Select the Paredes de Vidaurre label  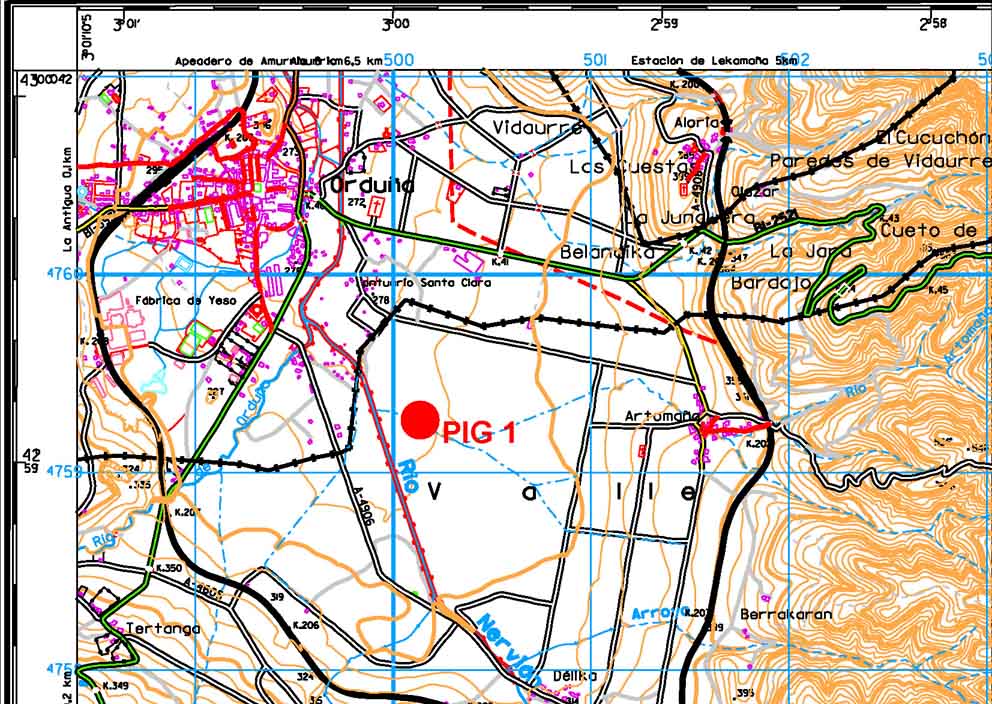pyautogui.click(x=879, y=161)
